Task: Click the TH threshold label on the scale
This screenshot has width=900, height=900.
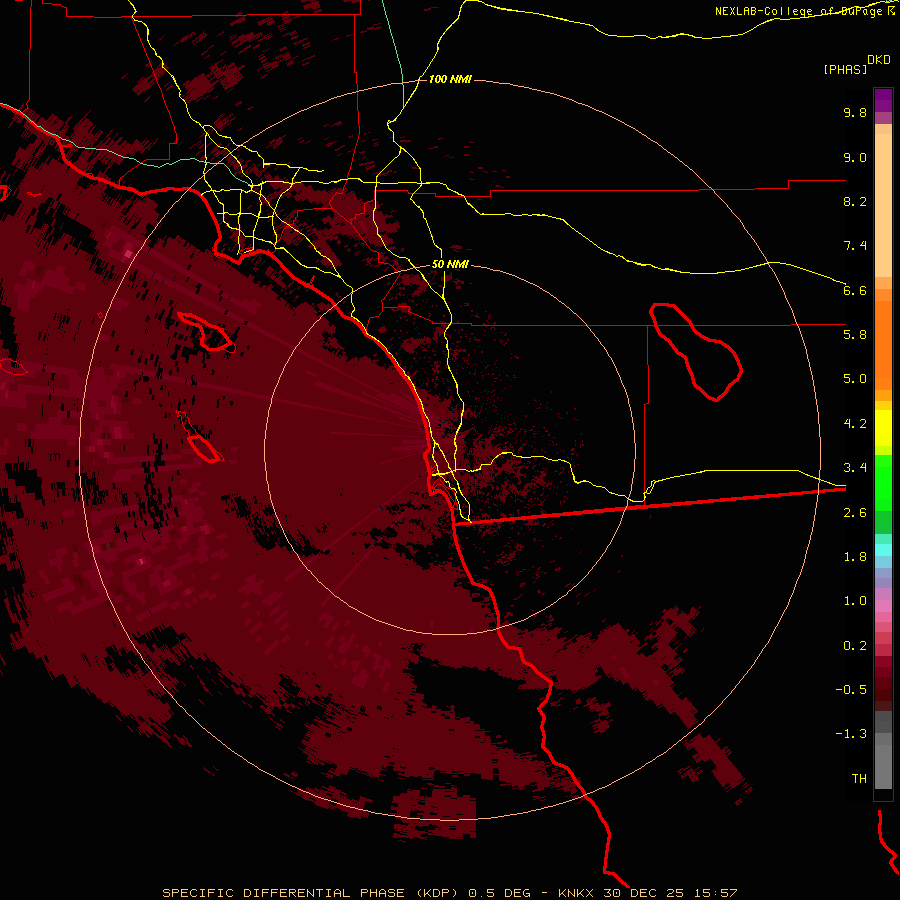Action: coord(859,778)
